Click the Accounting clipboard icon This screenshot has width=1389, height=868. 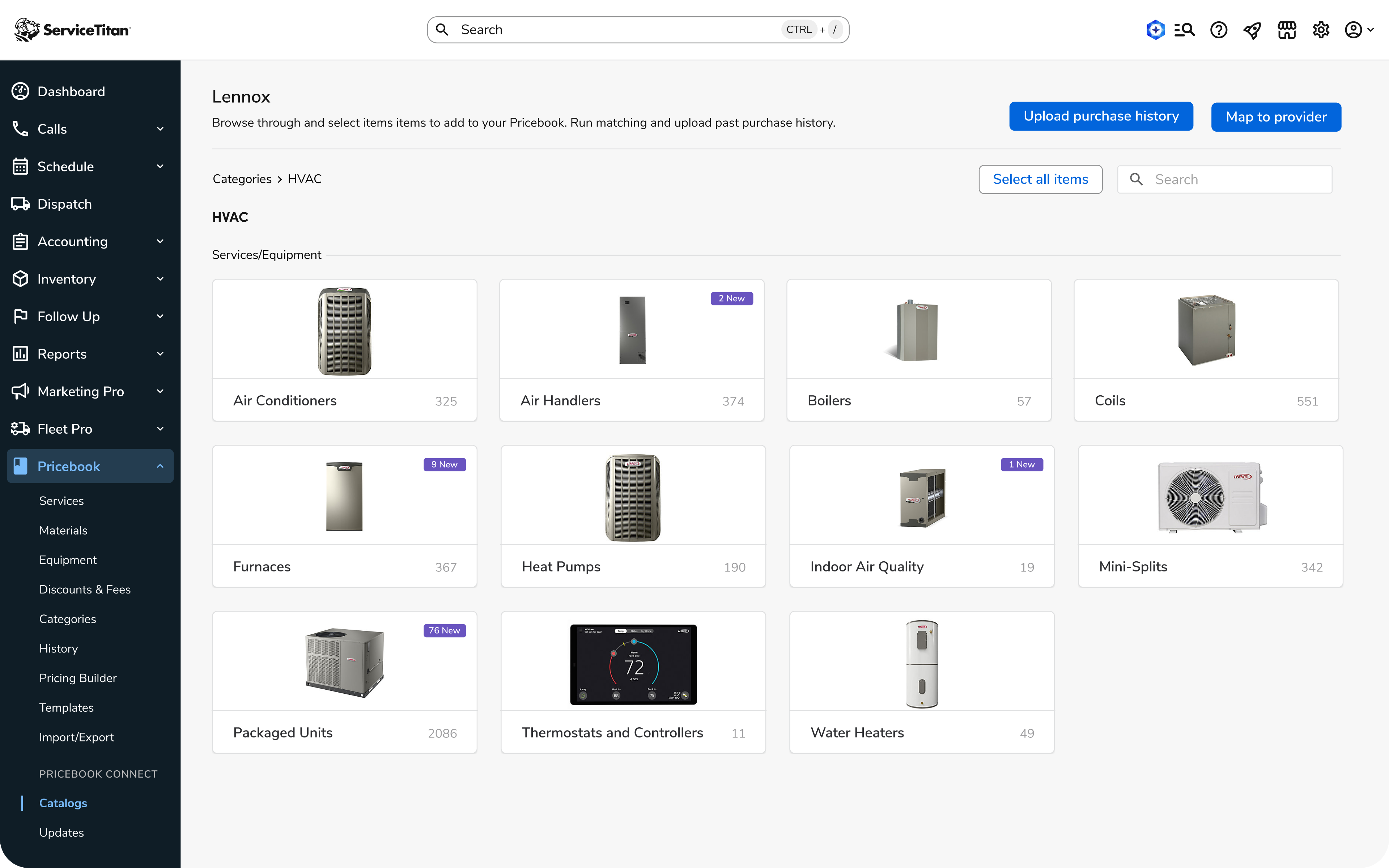21,242
